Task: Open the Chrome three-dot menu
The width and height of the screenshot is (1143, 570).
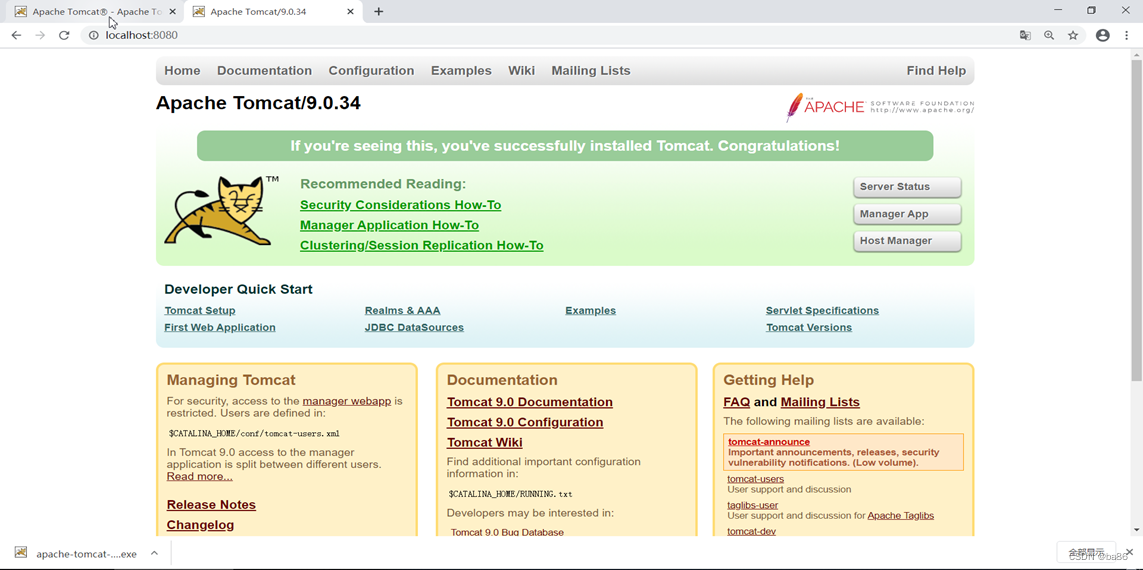Action: click(x=1126, y=35)
